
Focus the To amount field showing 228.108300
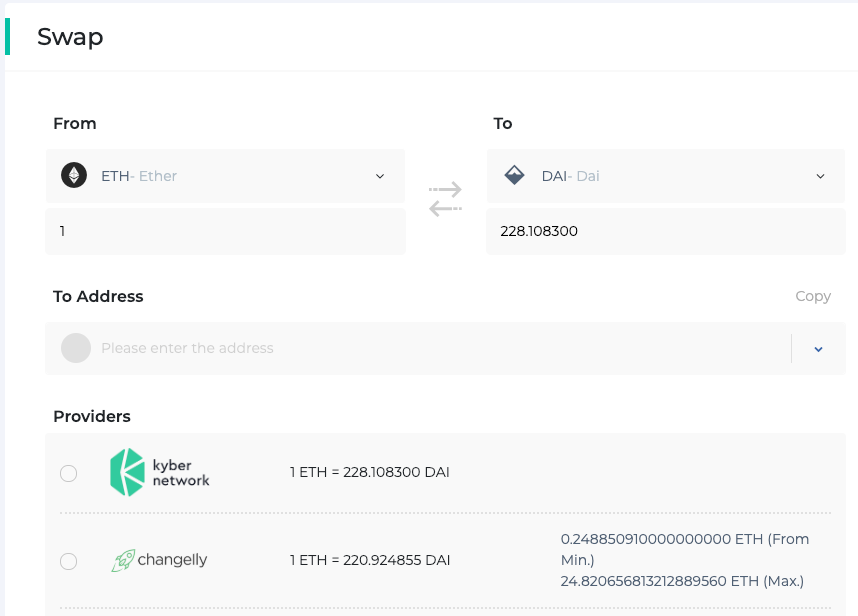[665, 231]
